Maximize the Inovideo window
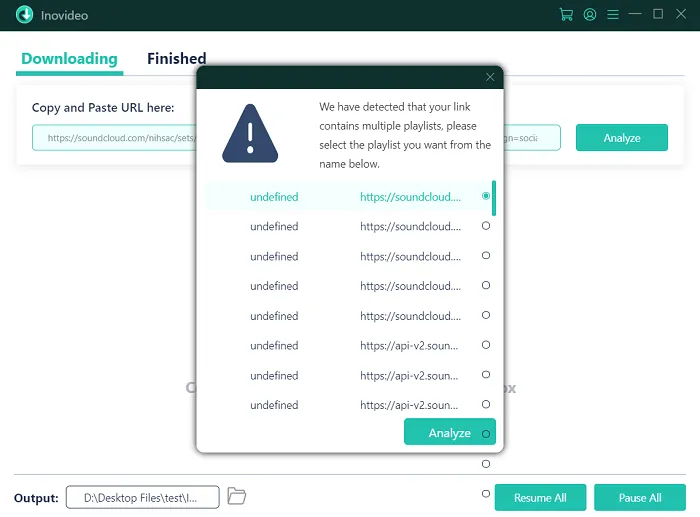This screenshot has height=517, width=700. coord(658,15)
